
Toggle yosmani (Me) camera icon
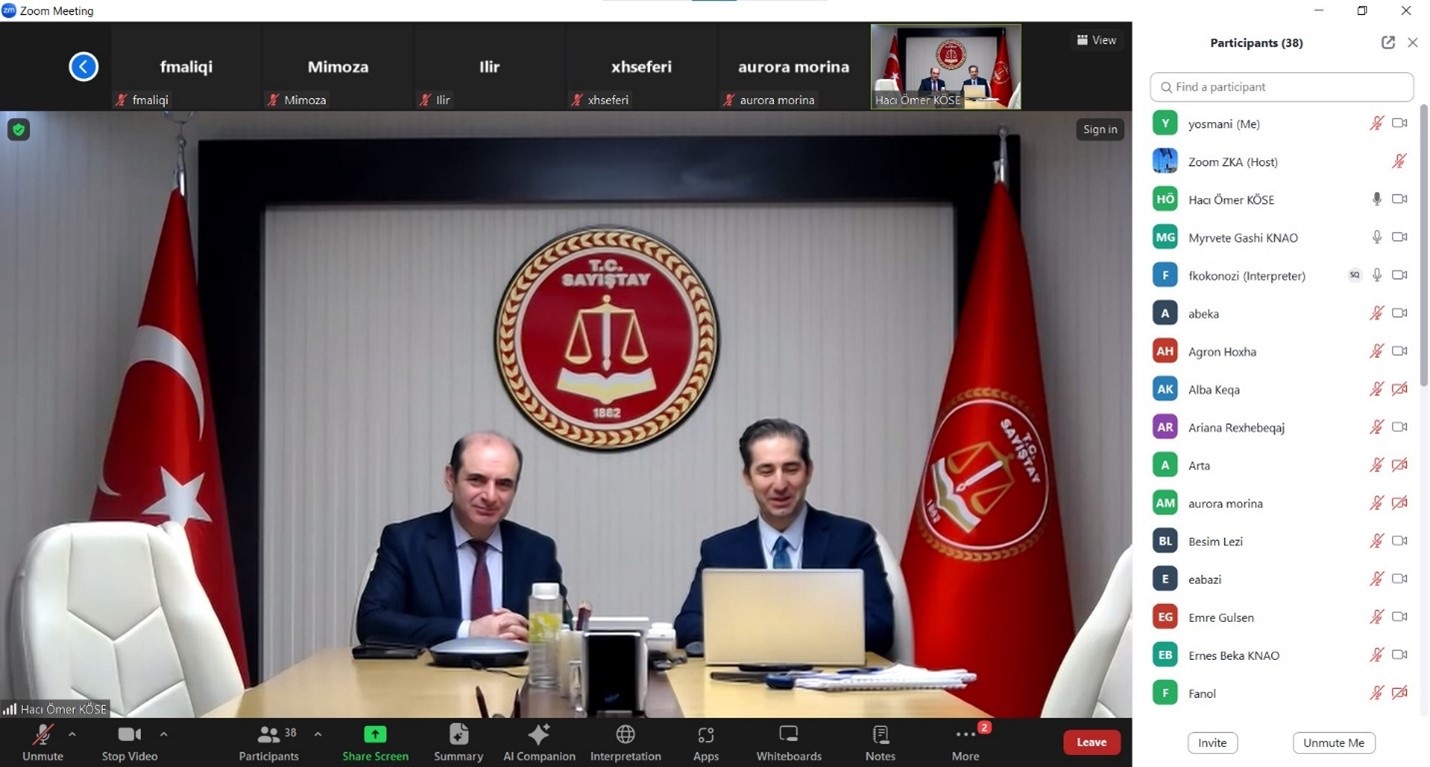[1400, 123]
